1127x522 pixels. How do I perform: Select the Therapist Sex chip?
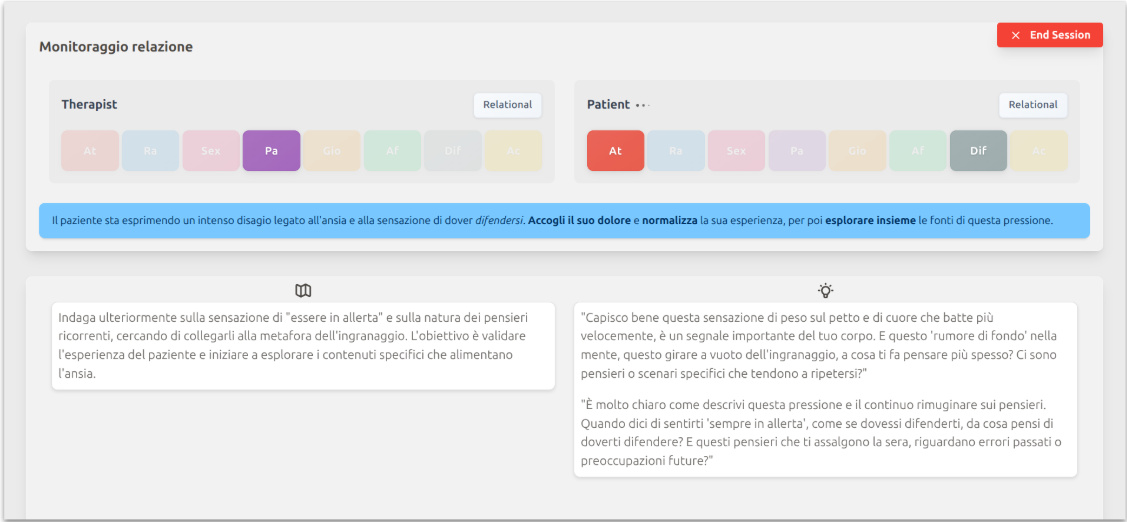click(x=211, y=151)
